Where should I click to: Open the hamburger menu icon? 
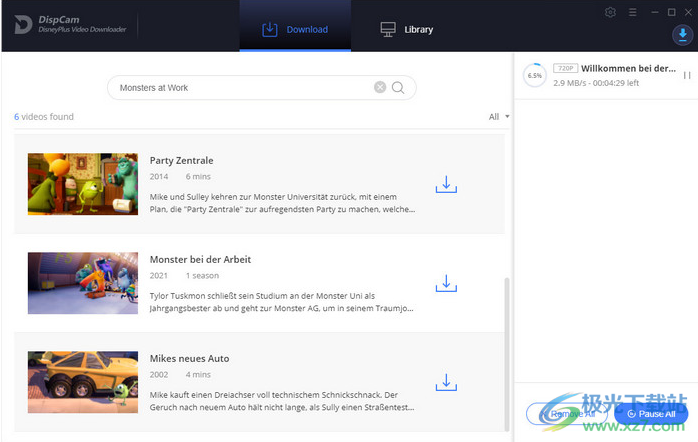pos(633,12)
